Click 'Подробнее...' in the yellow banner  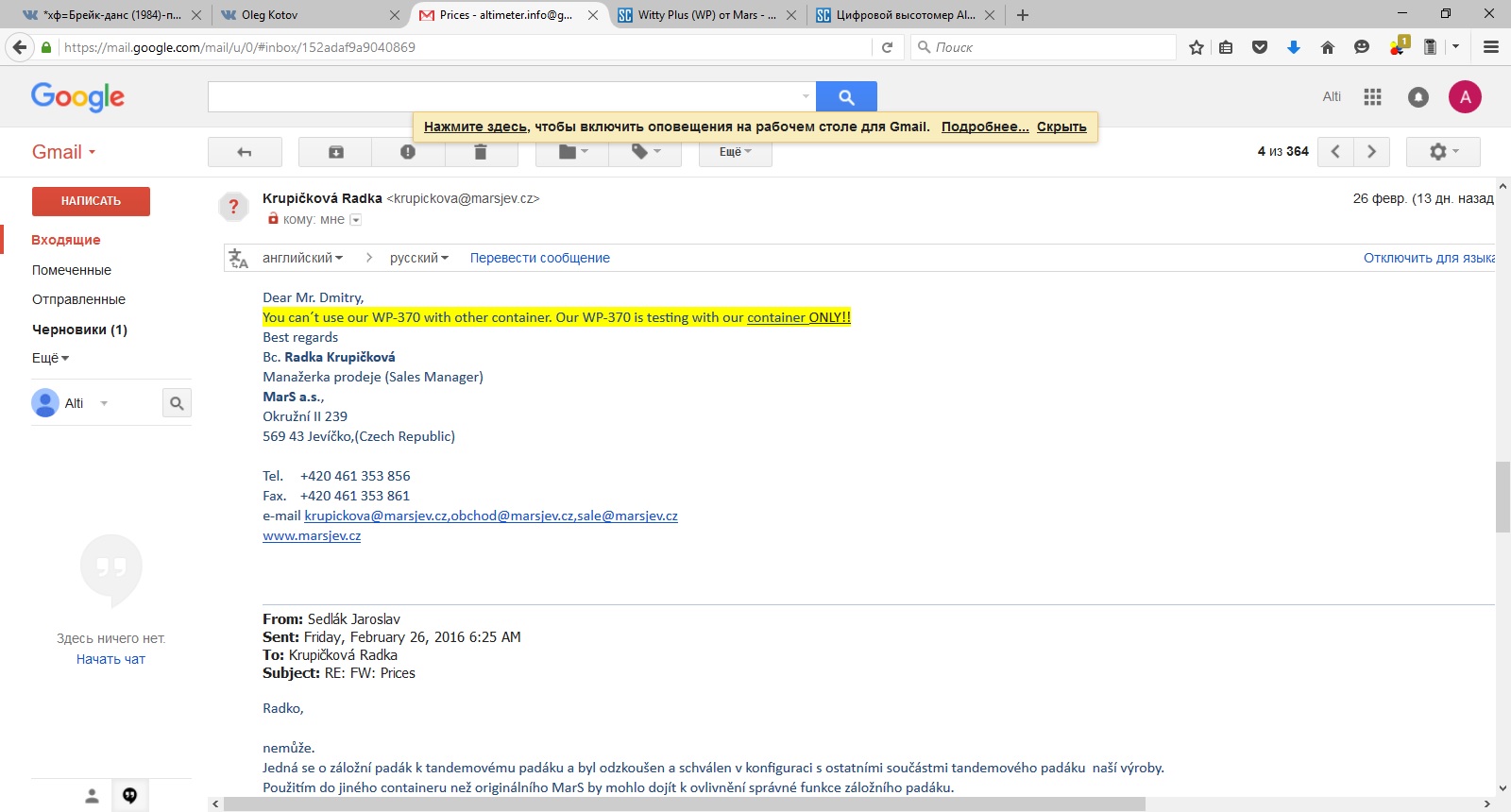[x=985, y=127]
